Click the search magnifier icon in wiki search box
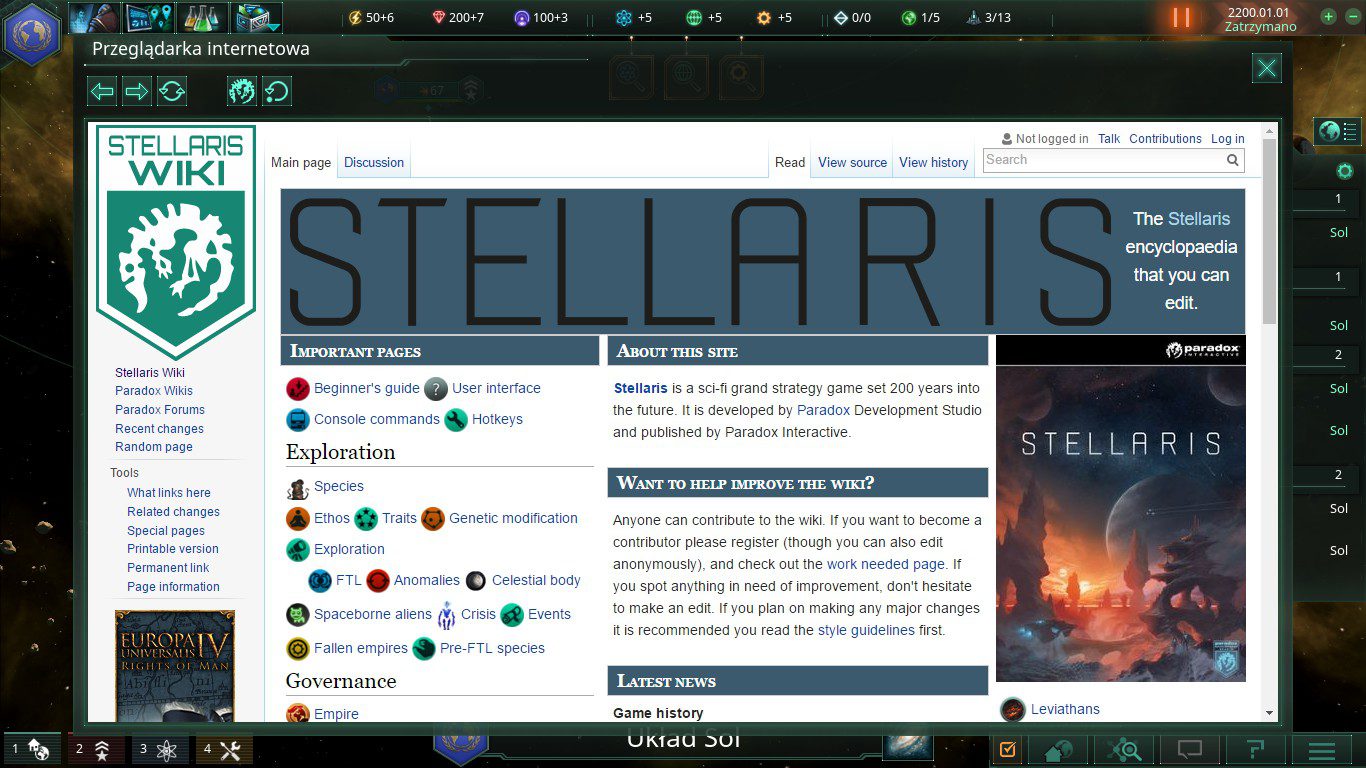This screenshot has height=768, width=1366. pos(1233,160)
